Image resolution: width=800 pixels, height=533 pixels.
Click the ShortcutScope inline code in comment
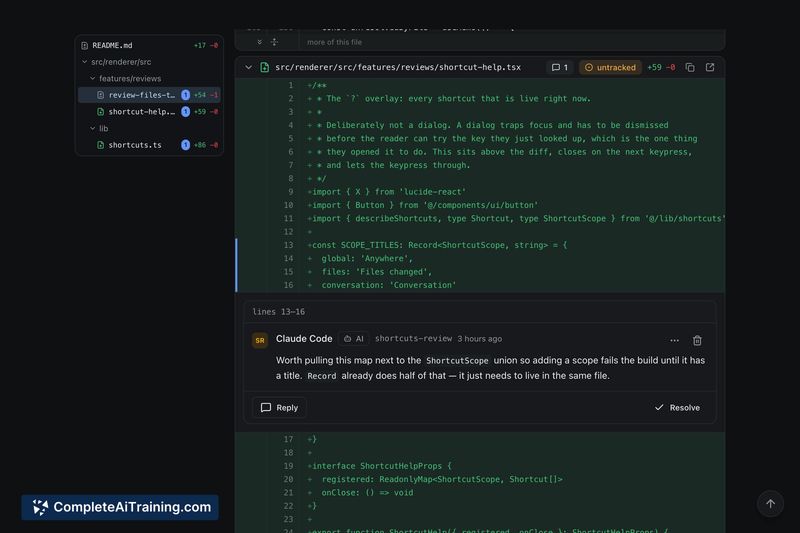tap(457, 361)
